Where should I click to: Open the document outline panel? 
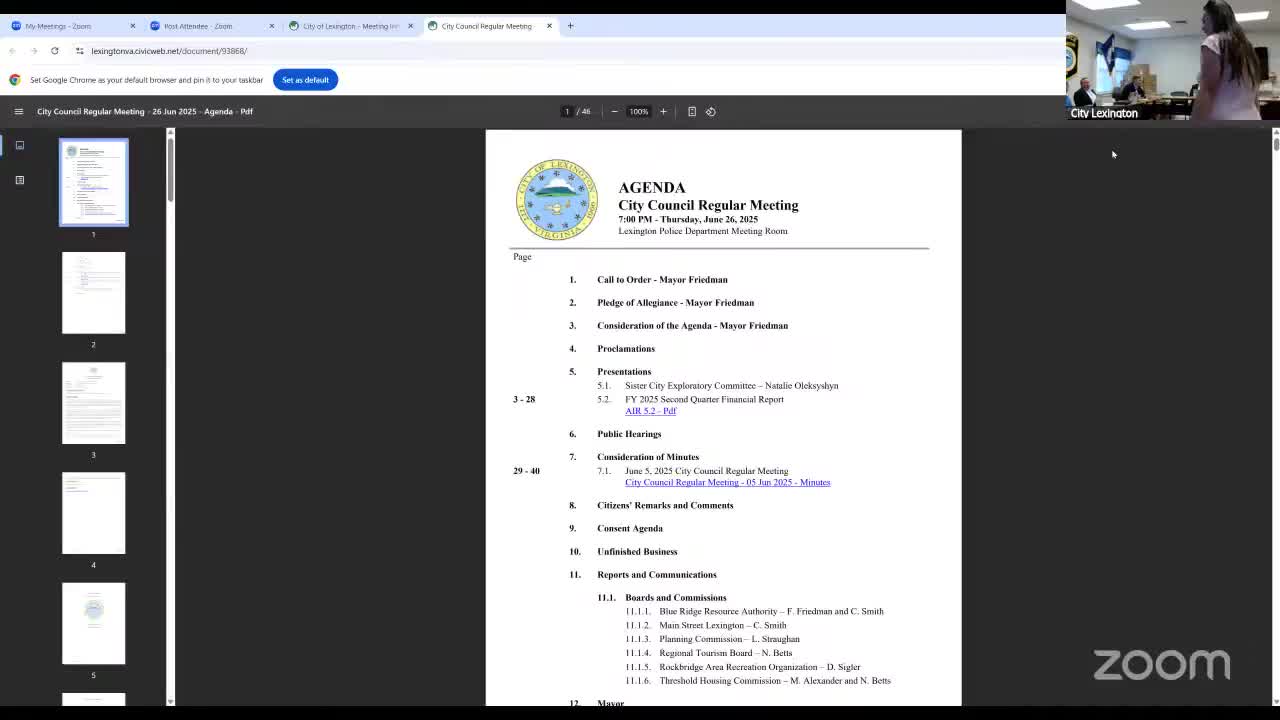(x=19, y=180)
